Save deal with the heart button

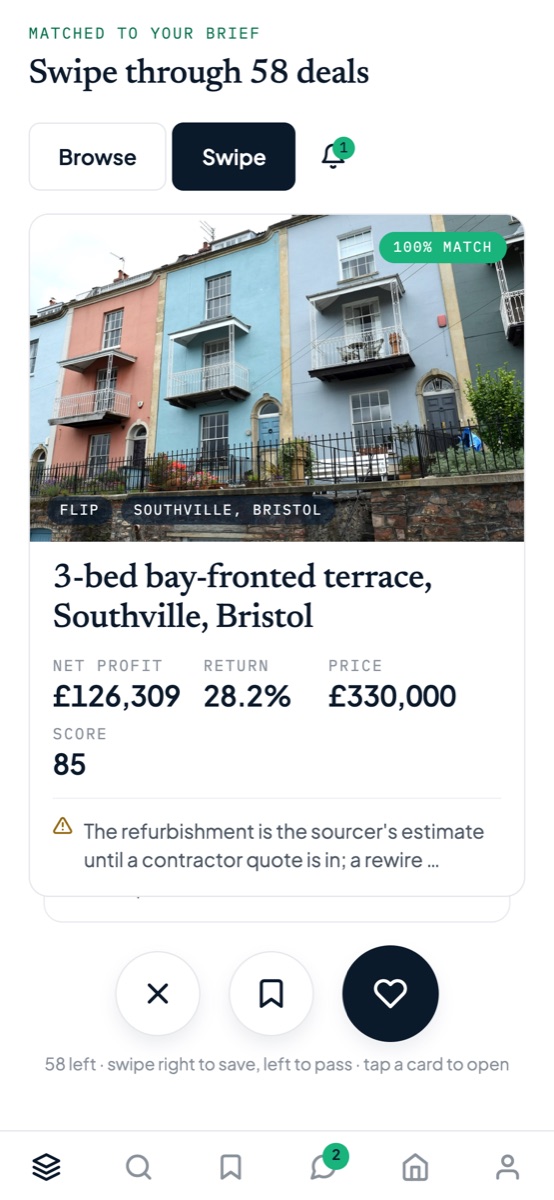point(390,993)
